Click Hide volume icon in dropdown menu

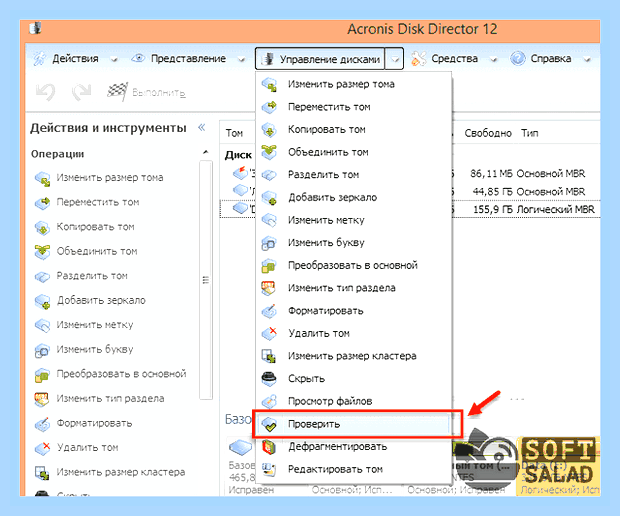pos(269,378)
